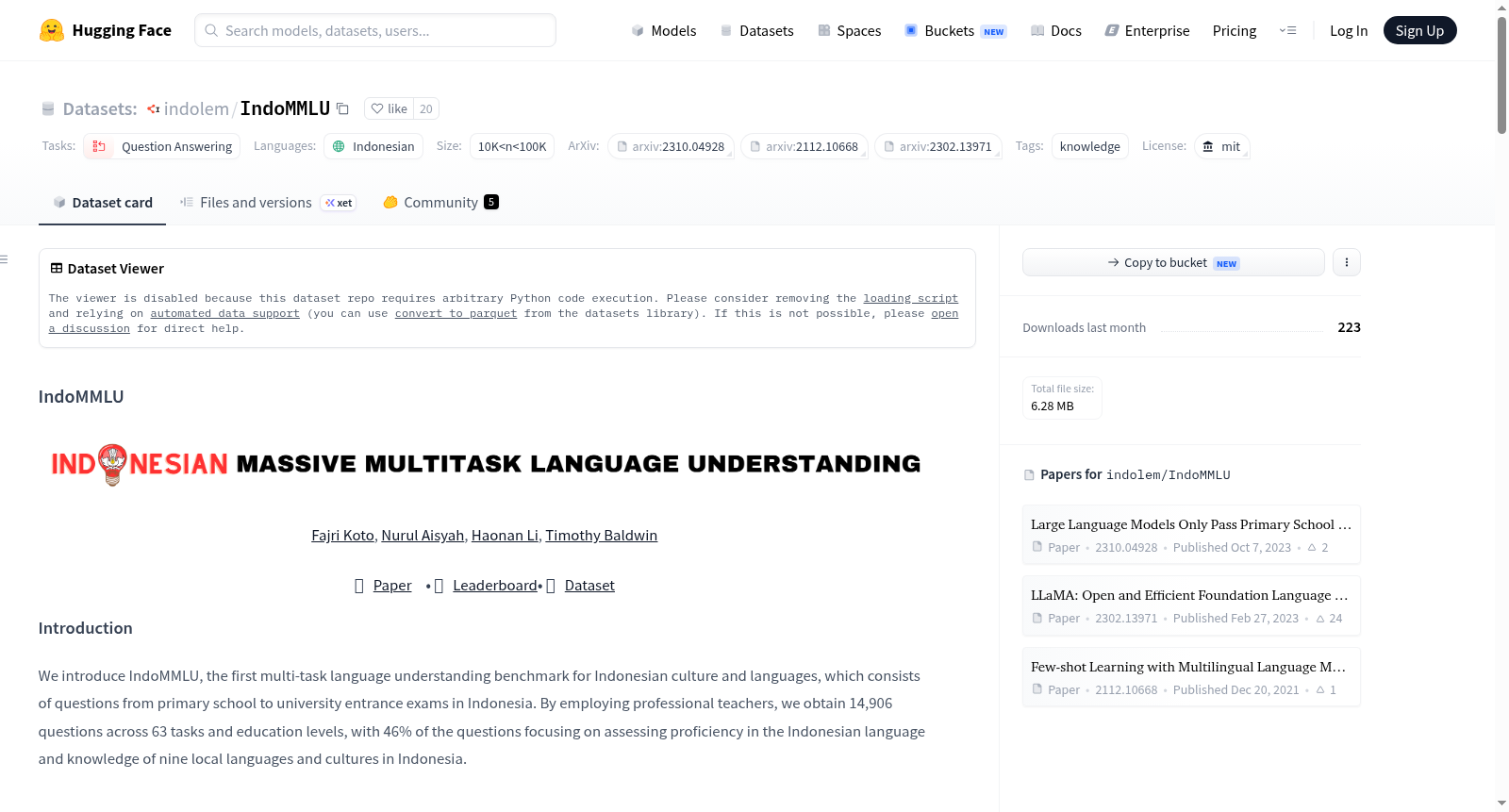Open the Docs page
This screenshot has width=1509, height=812.
1055,31
